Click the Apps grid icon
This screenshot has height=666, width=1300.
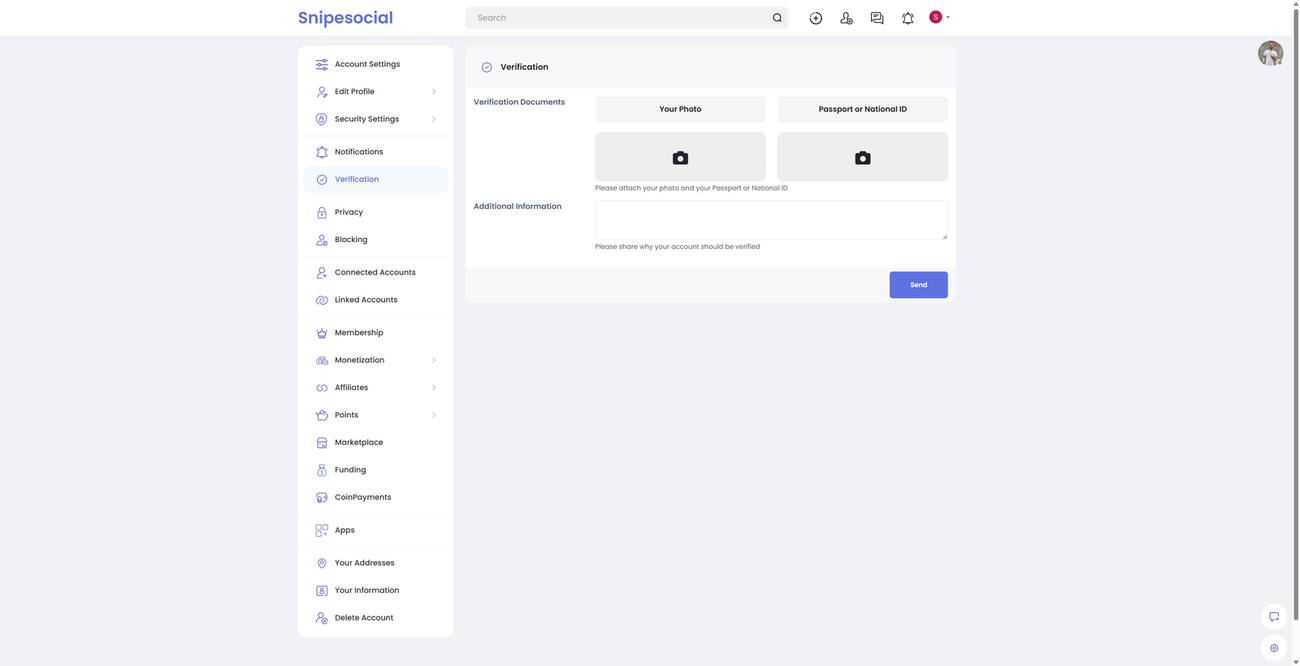tap(322, 531)
